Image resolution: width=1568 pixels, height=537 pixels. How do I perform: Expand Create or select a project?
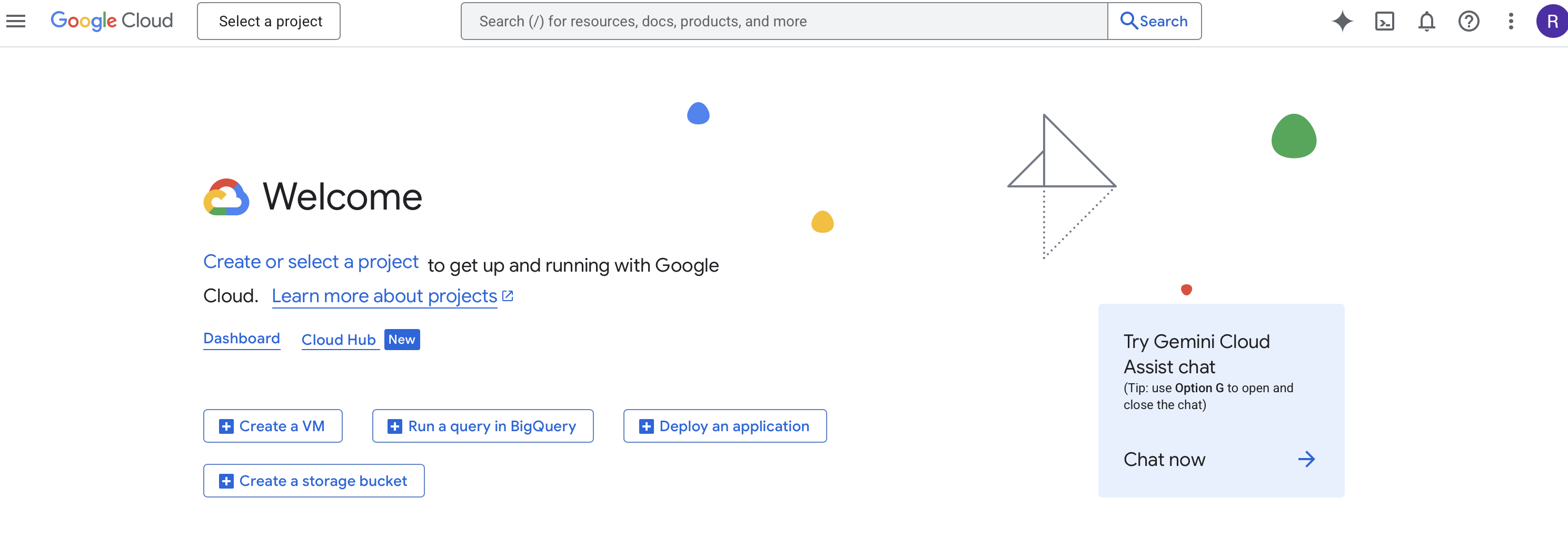click(311, 262)
